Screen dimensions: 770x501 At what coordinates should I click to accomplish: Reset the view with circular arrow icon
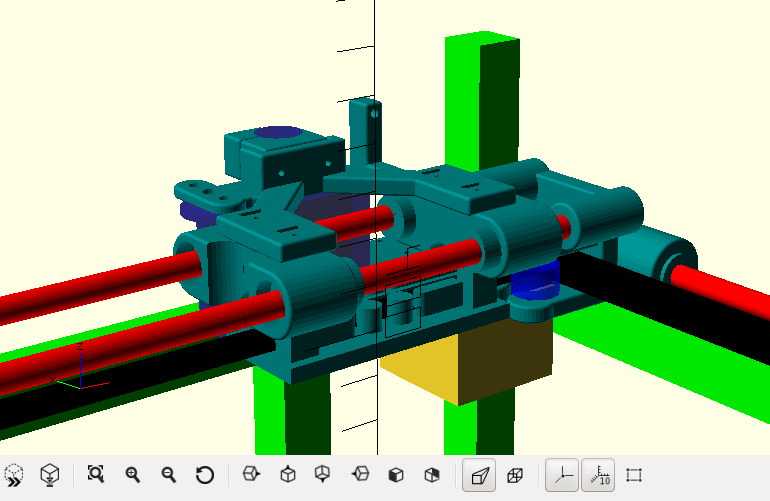[205, 475]
